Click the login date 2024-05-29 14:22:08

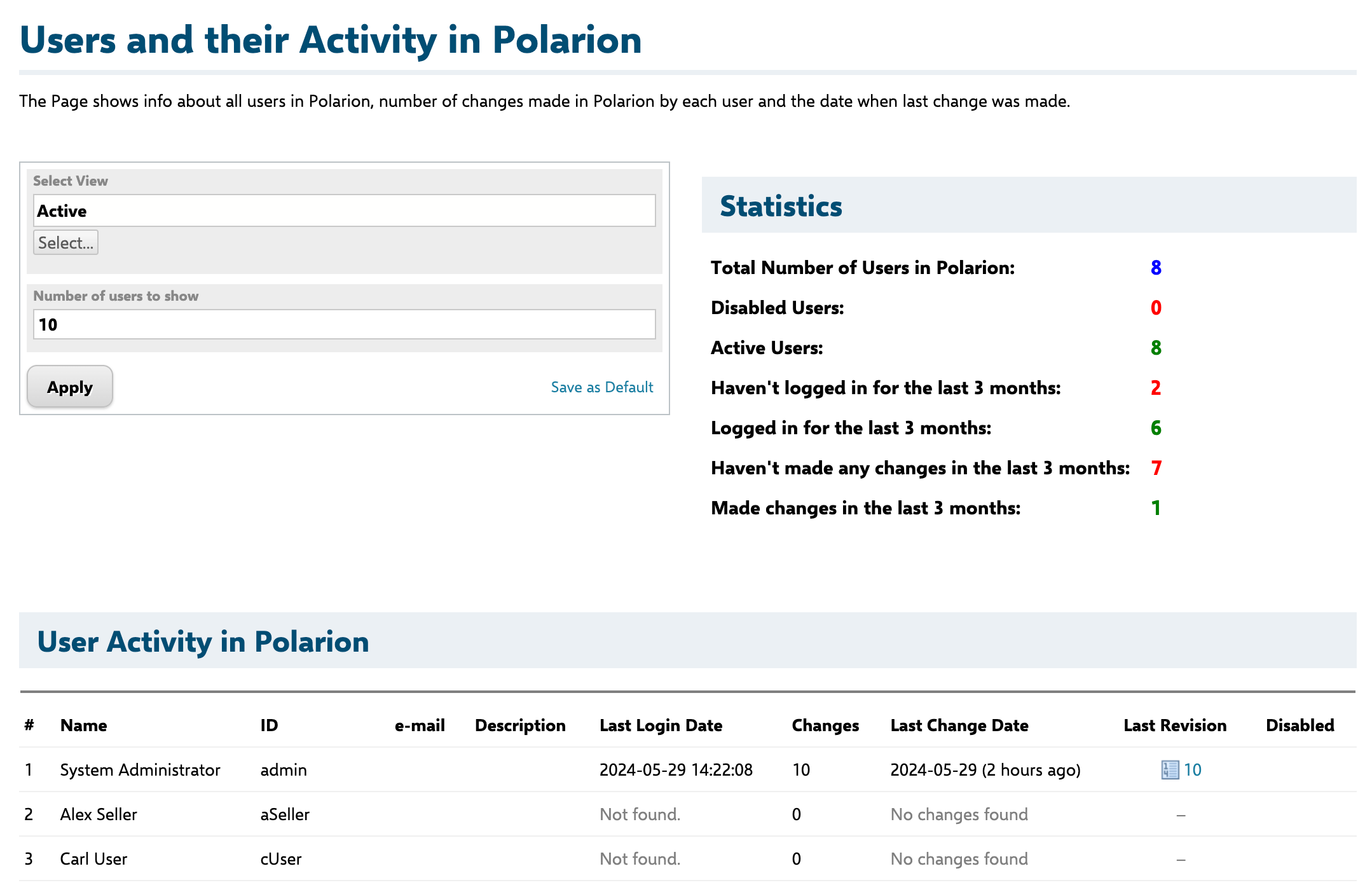coord(676,770)
